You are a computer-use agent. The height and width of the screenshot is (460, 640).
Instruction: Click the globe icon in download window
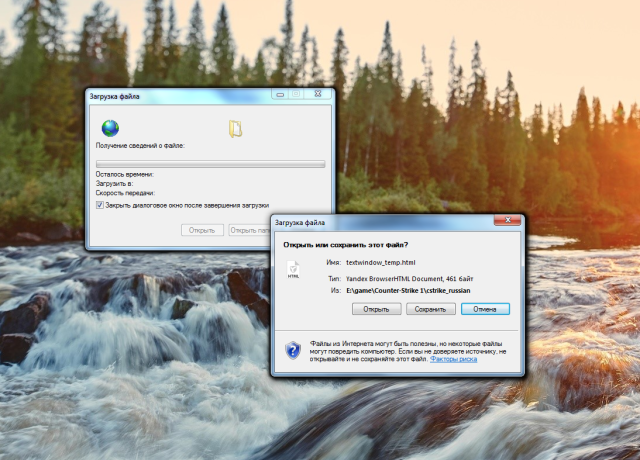110,128
